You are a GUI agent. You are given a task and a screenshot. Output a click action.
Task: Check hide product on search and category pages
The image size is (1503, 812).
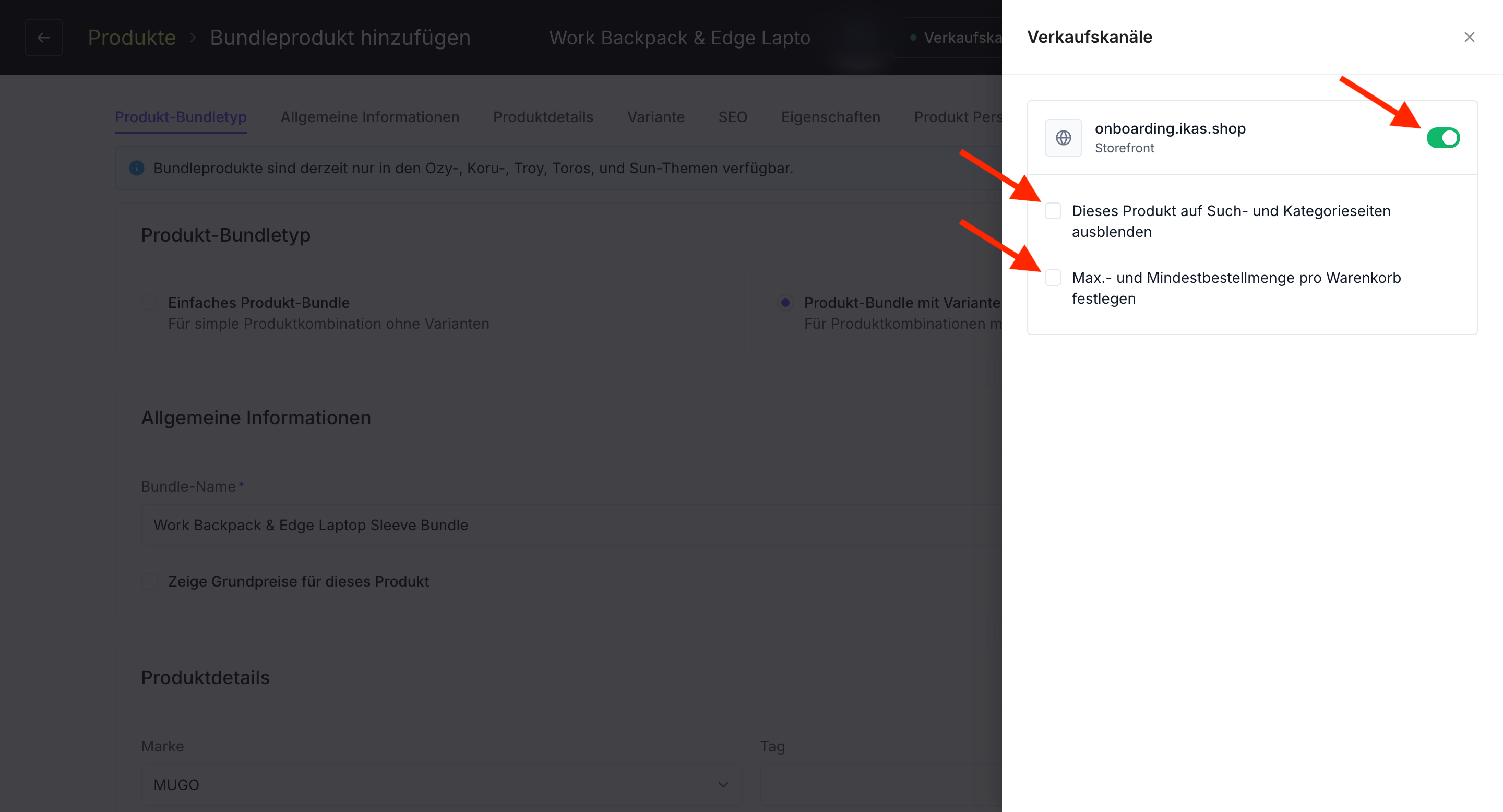(x=1053, y=211)
